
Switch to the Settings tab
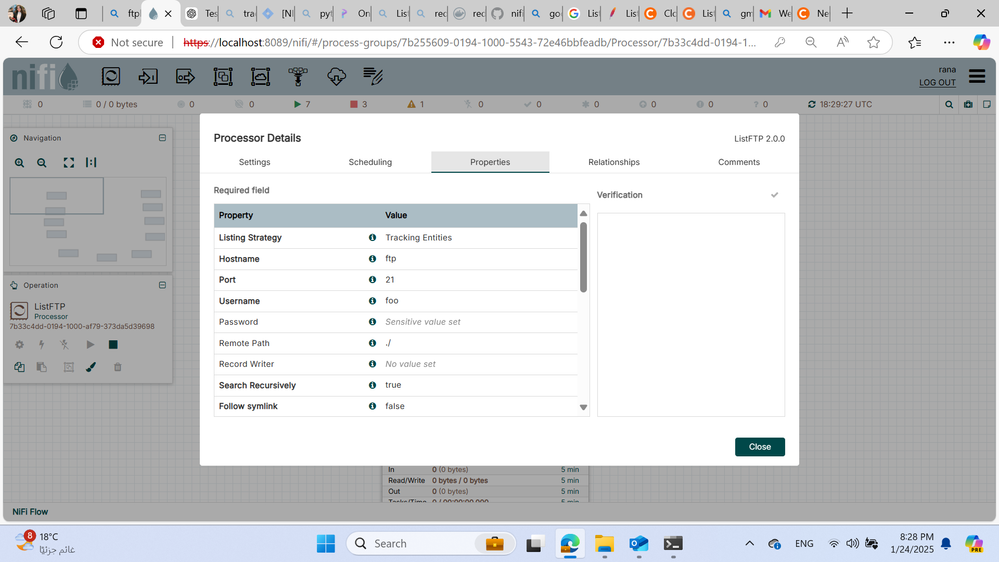(x=254, y=162)
